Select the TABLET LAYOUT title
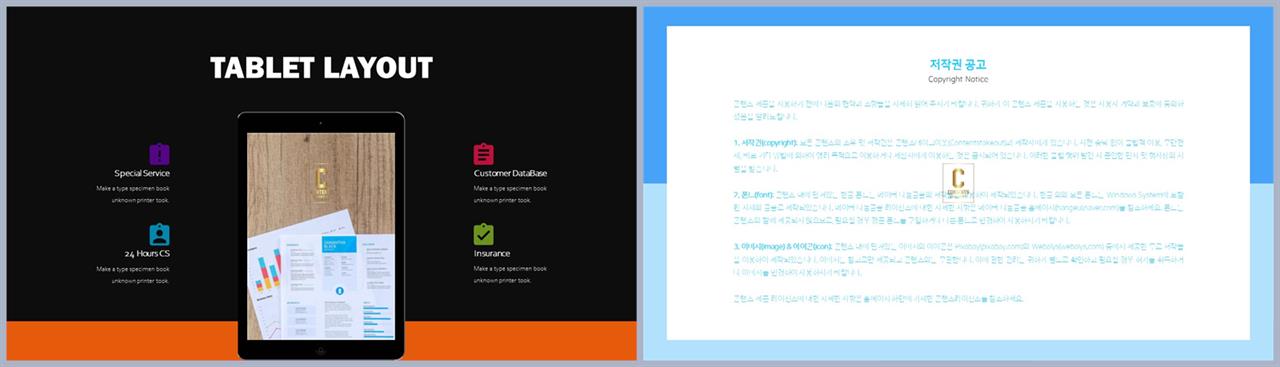This screenshot has height=367, width=1280. [x=321, y=68]
